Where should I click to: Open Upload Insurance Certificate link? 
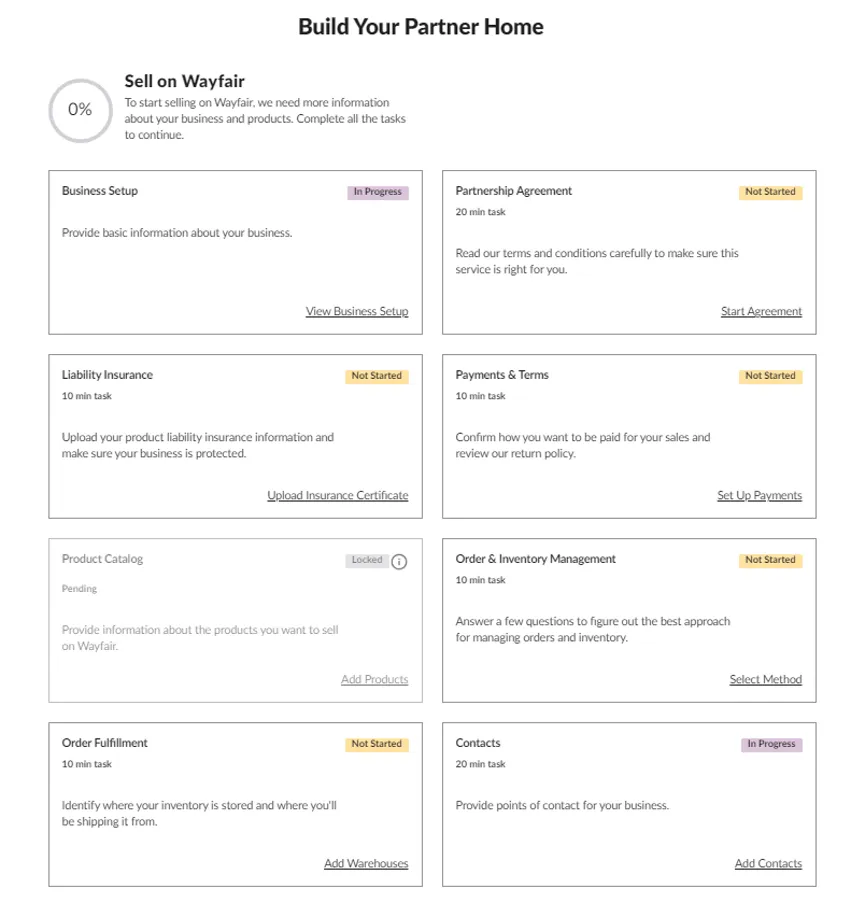tap(337, 495)
